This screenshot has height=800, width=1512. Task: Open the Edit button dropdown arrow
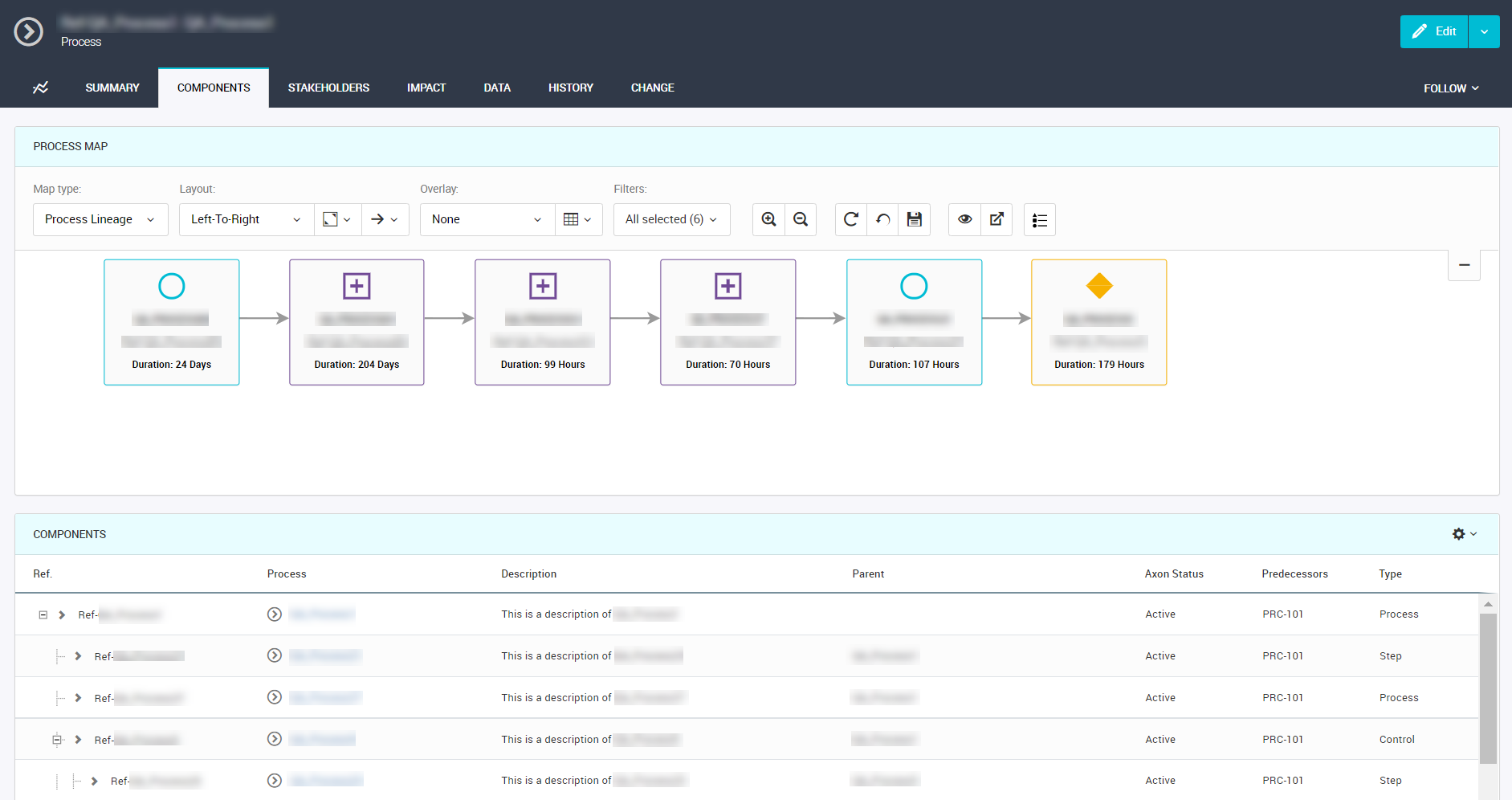[1484, 31]
